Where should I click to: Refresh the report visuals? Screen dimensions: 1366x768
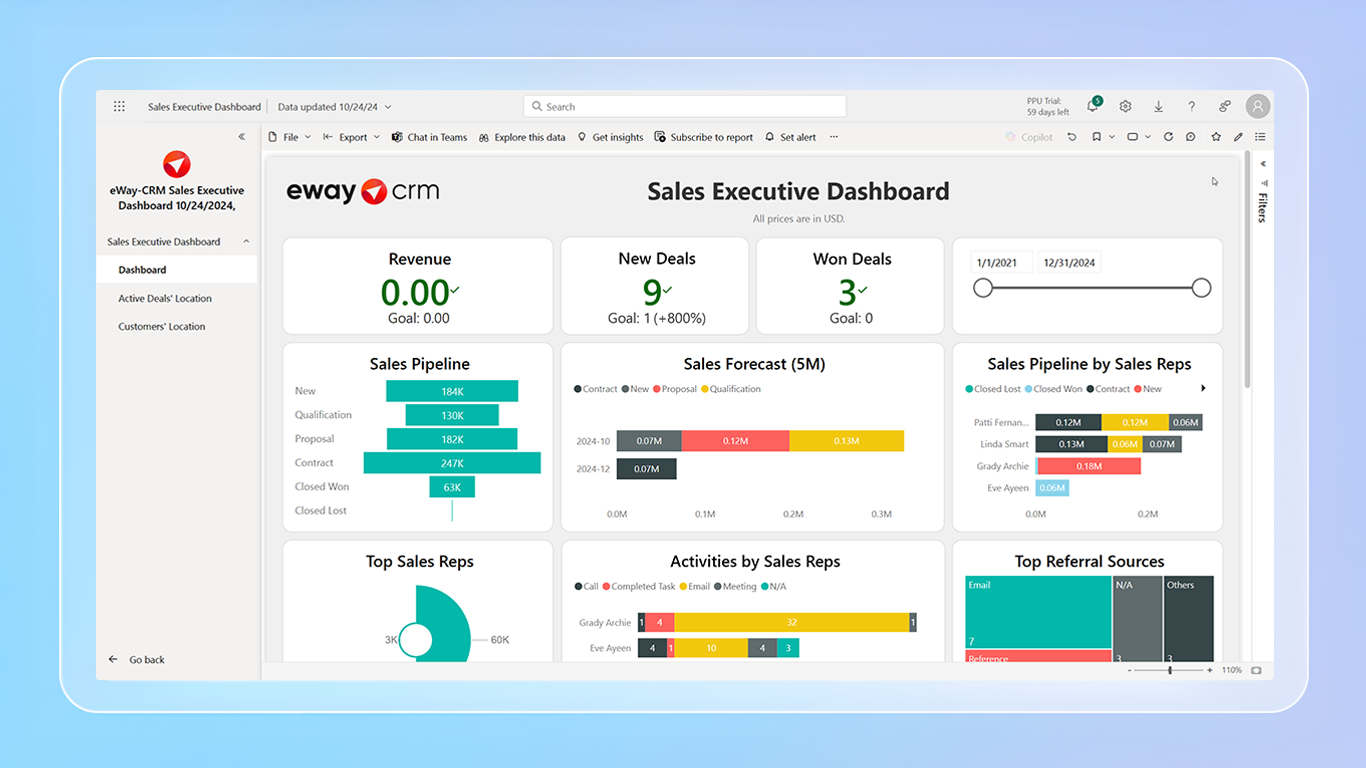tap(1168, 137)
